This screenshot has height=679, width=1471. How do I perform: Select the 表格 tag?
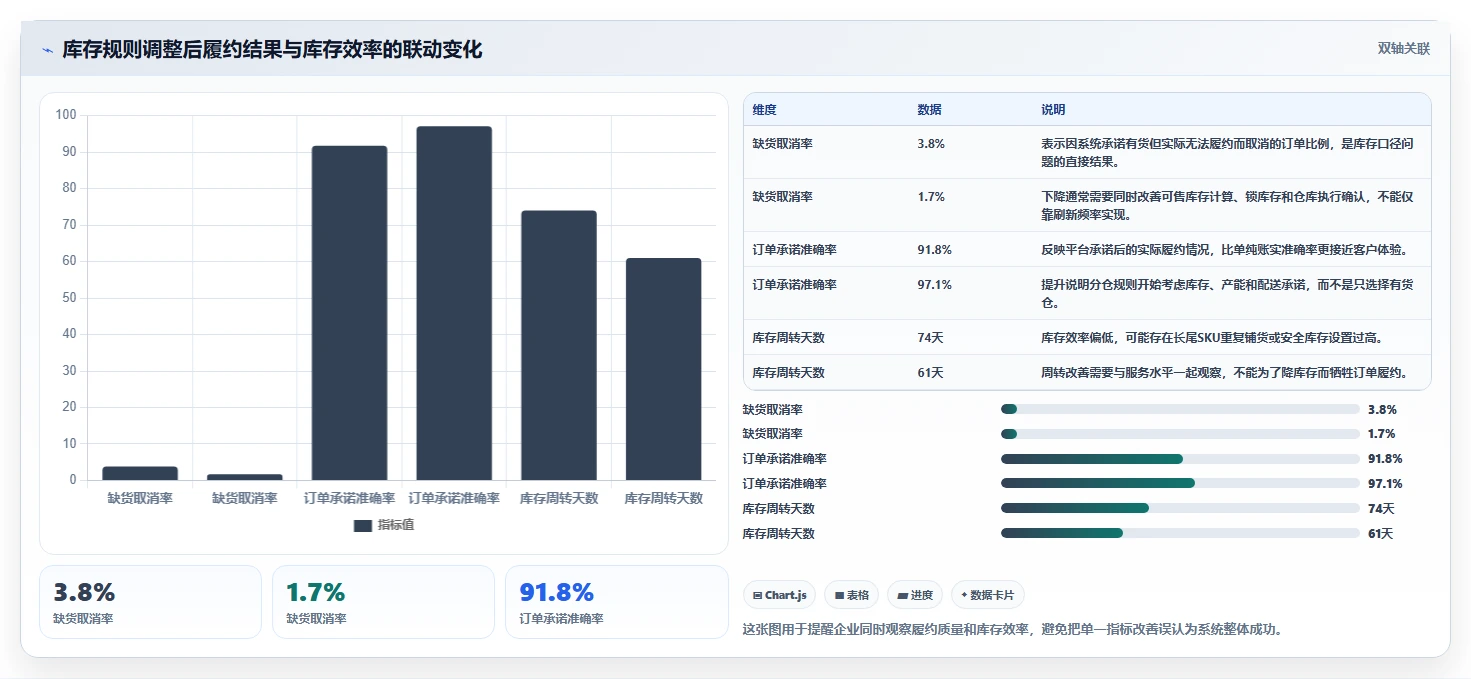851,595
